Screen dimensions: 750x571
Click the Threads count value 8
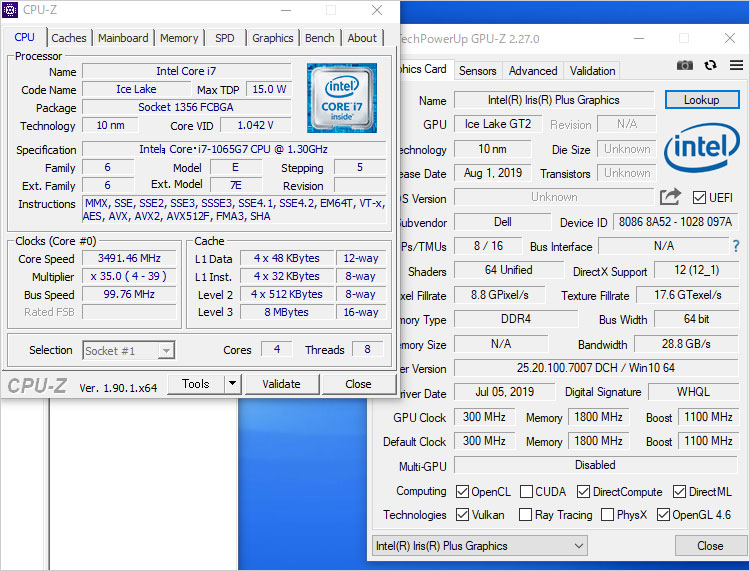[x=367, y=349]
